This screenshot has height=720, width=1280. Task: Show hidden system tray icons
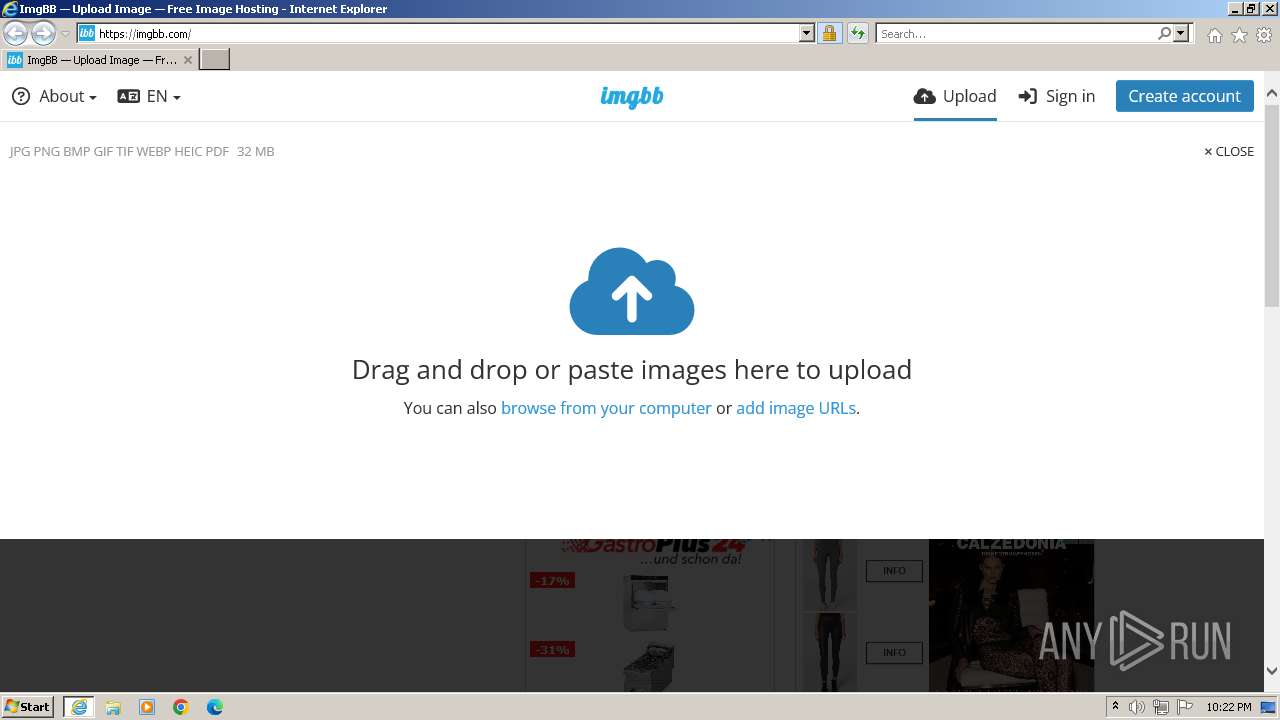pyautogui.click(x=1115, y=707)
